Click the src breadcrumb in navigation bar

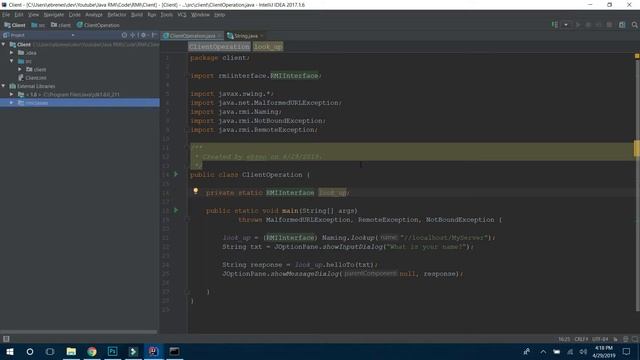(x=38, y=25)
